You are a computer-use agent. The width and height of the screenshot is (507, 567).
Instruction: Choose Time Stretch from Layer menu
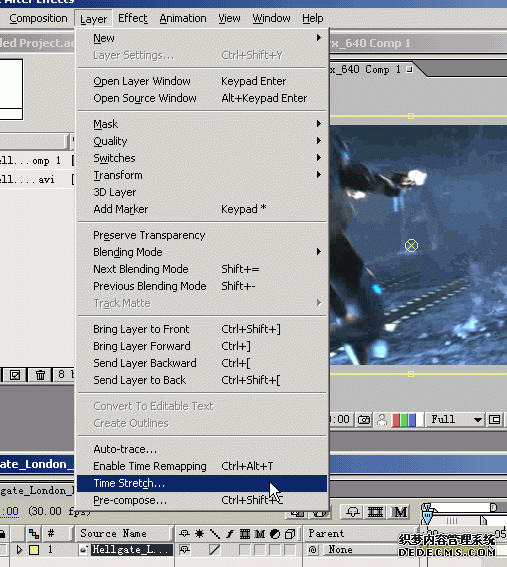tap(202, 483)
